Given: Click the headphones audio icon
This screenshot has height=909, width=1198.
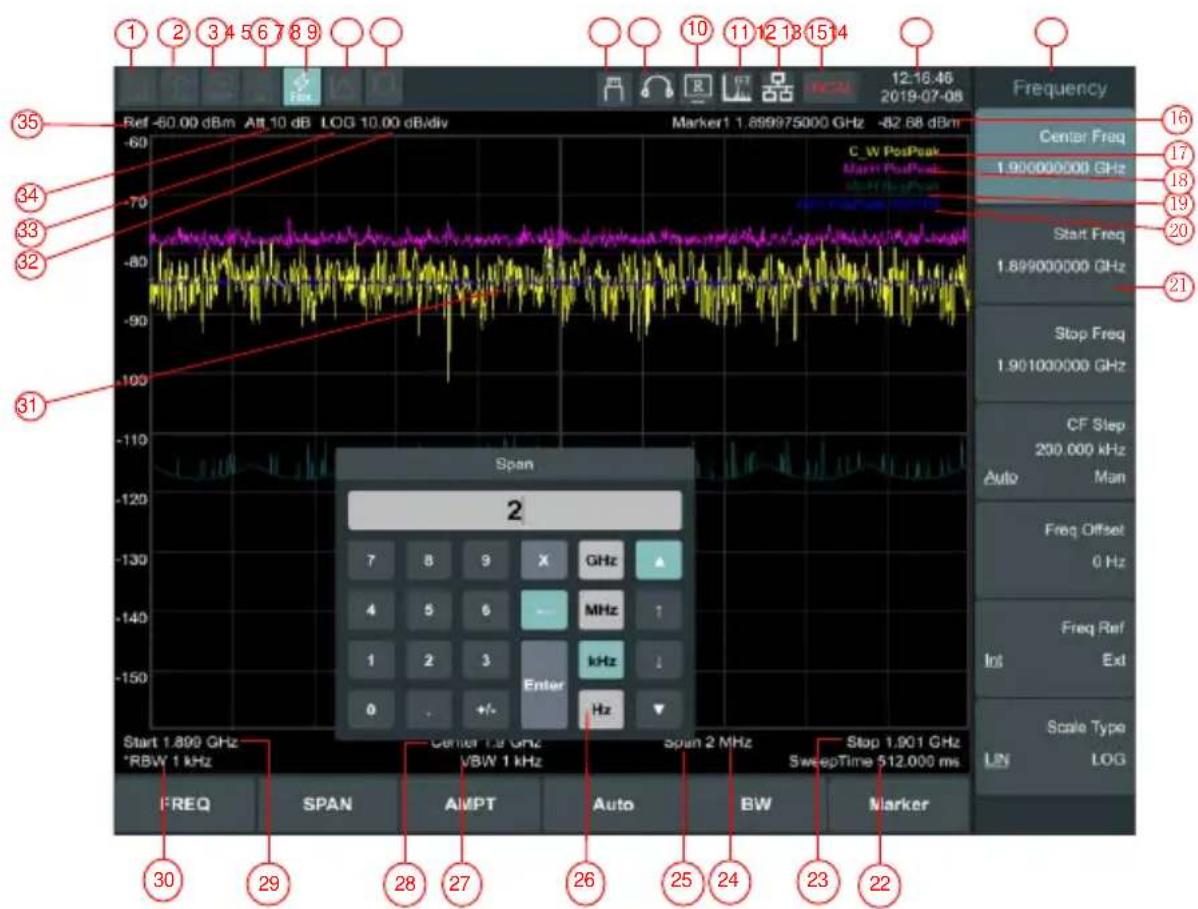Looking at the screenshot, I should tap(656, 88).
